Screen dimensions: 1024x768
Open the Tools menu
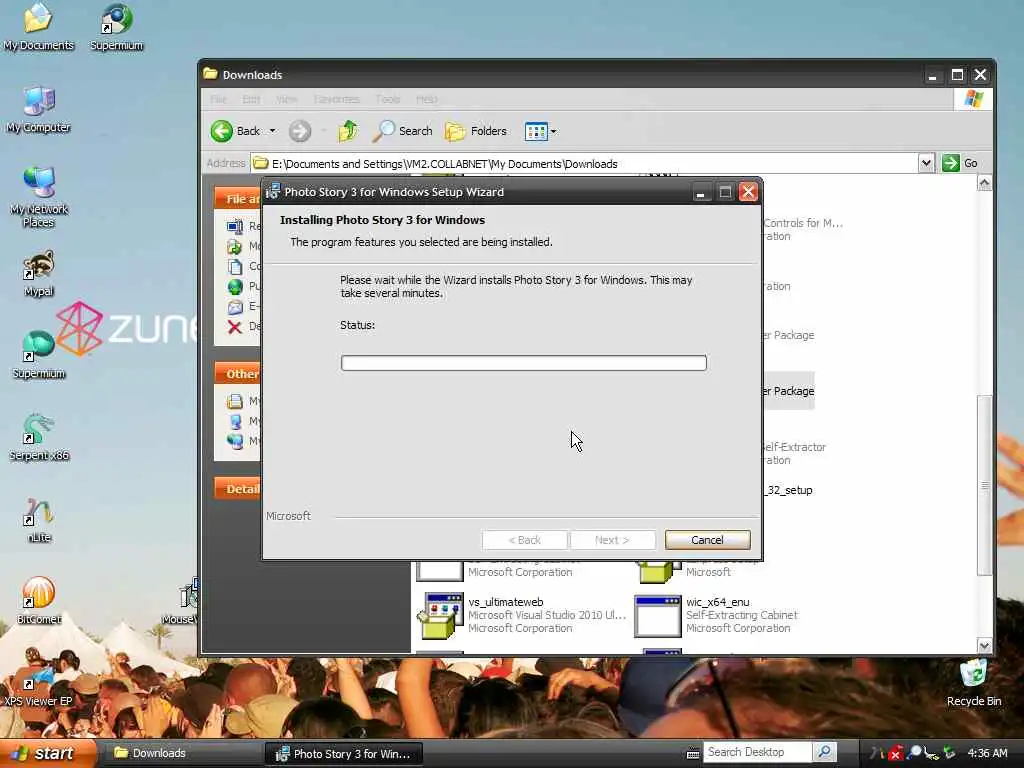387,99
